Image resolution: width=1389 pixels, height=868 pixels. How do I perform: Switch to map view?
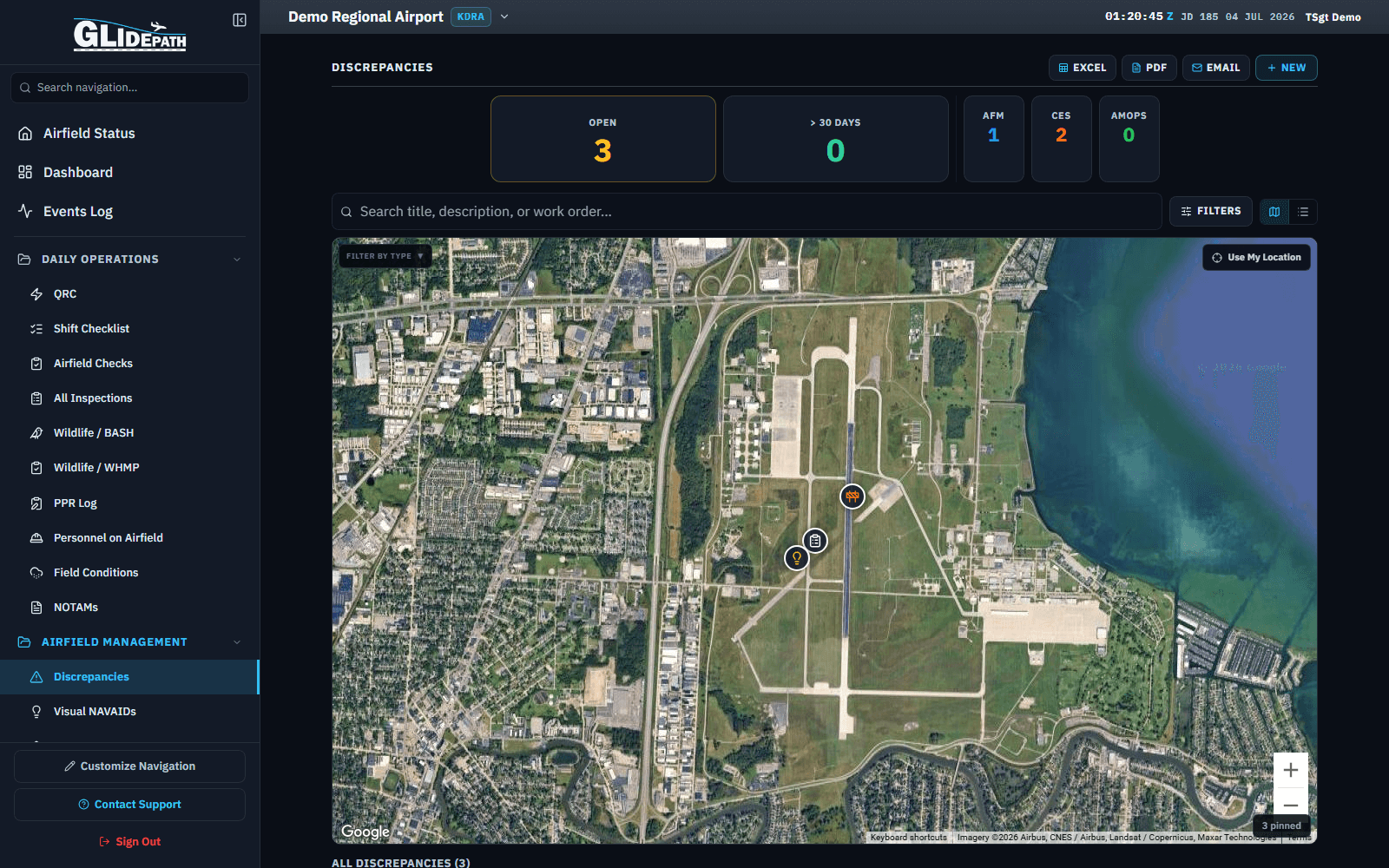pos(1274,212)
